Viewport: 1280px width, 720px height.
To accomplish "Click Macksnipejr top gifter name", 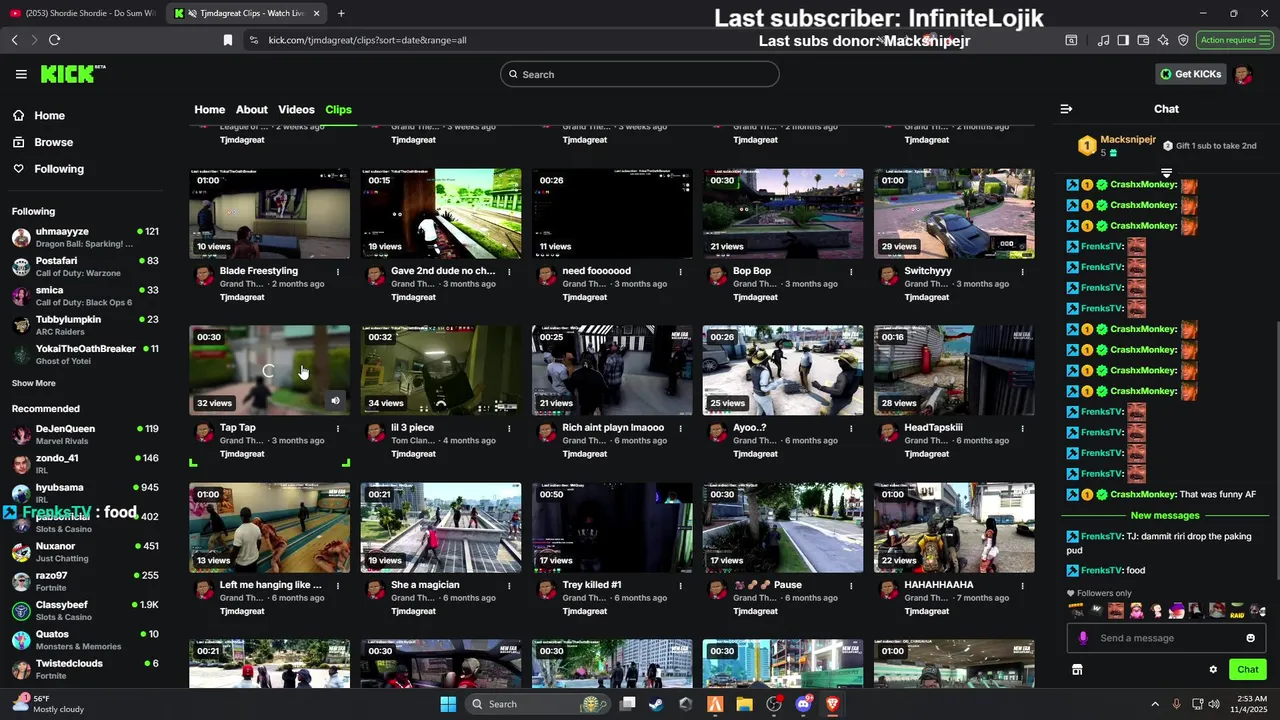I will 1128,139.
